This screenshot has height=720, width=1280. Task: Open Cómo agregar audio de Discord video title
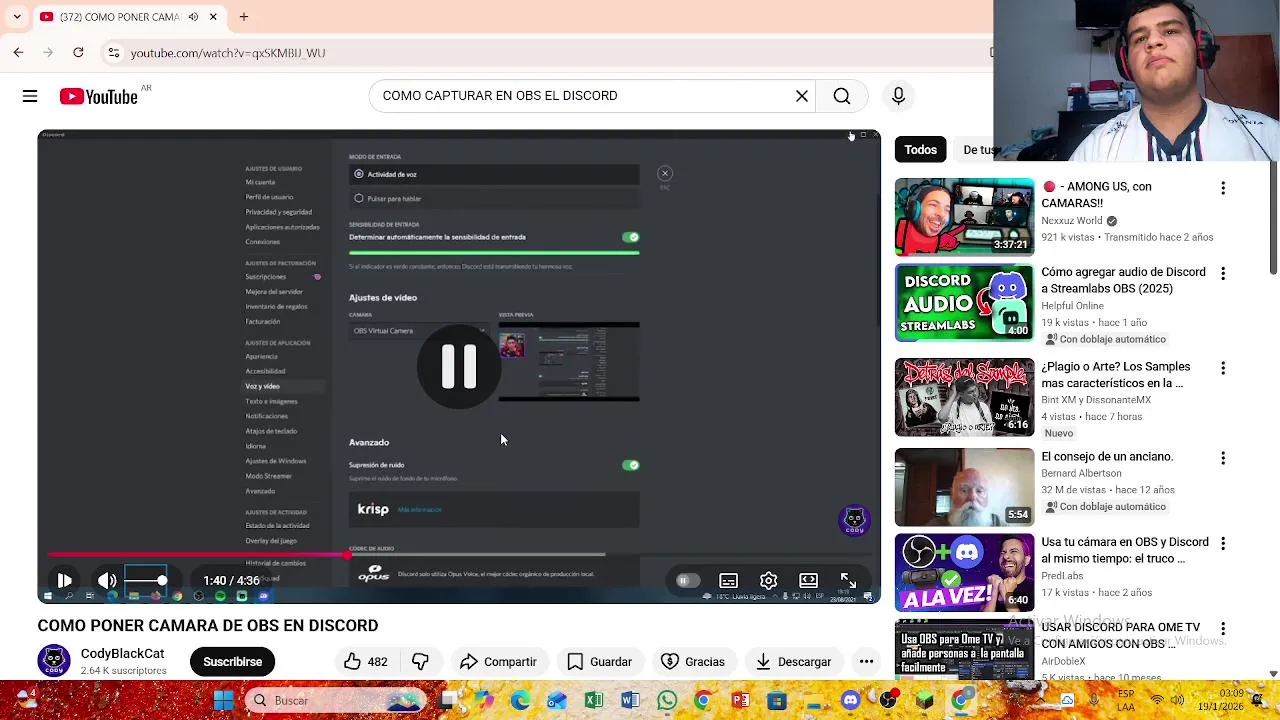tap(1123, 280)
